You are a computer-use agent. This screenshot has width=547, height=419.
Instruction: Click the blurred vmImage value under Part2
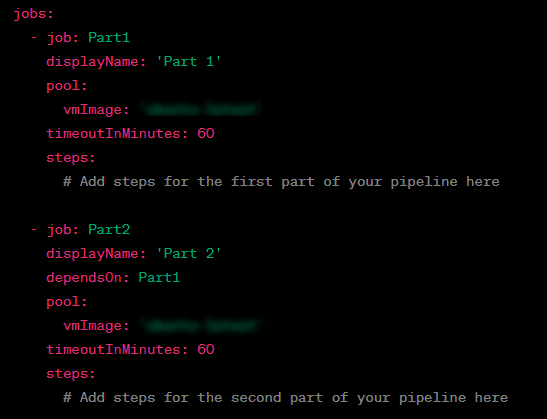click(x=204, y=326)
